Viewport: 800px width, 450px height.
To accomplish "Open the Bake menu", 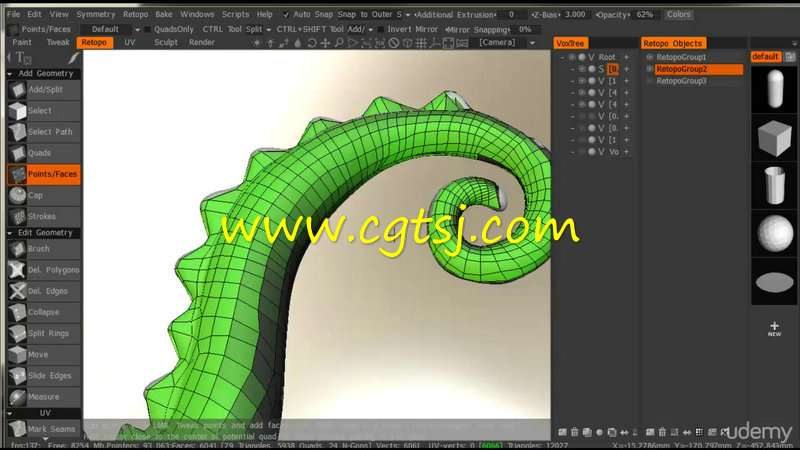I will click(164, 15).
